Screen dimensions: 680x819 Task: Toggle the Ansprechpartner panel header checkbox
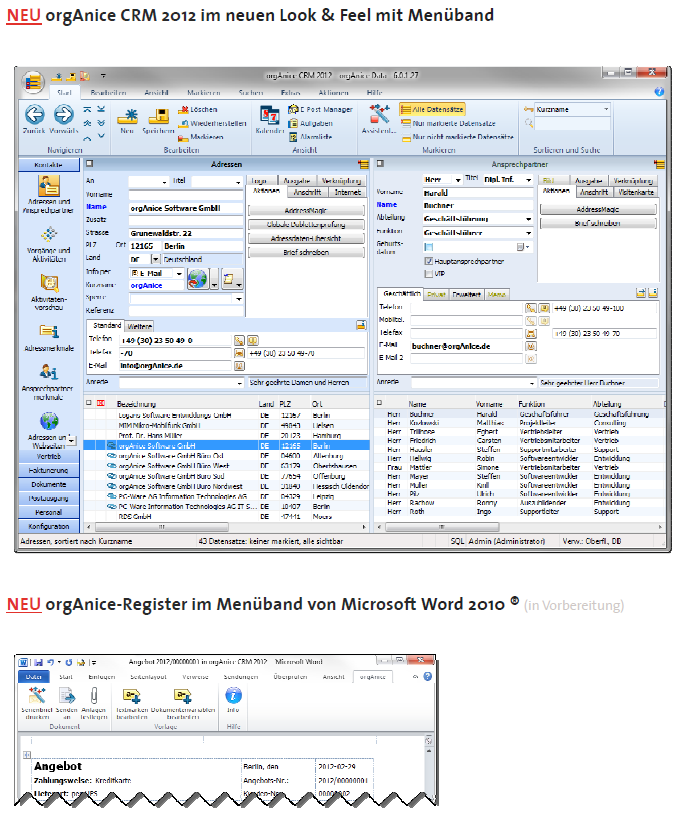(x=380, y=163)
